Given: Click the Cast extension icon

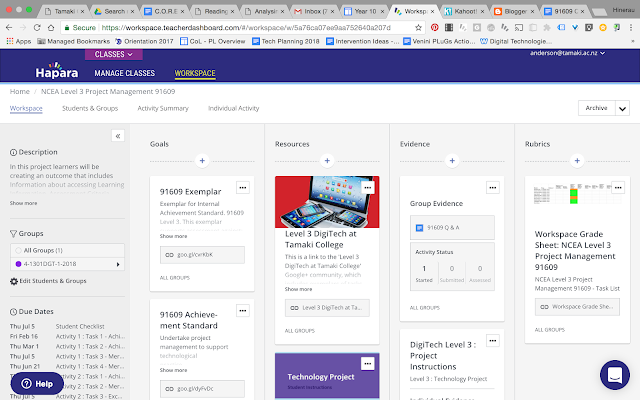Looking at the screenshot, I should coord(519,27).
